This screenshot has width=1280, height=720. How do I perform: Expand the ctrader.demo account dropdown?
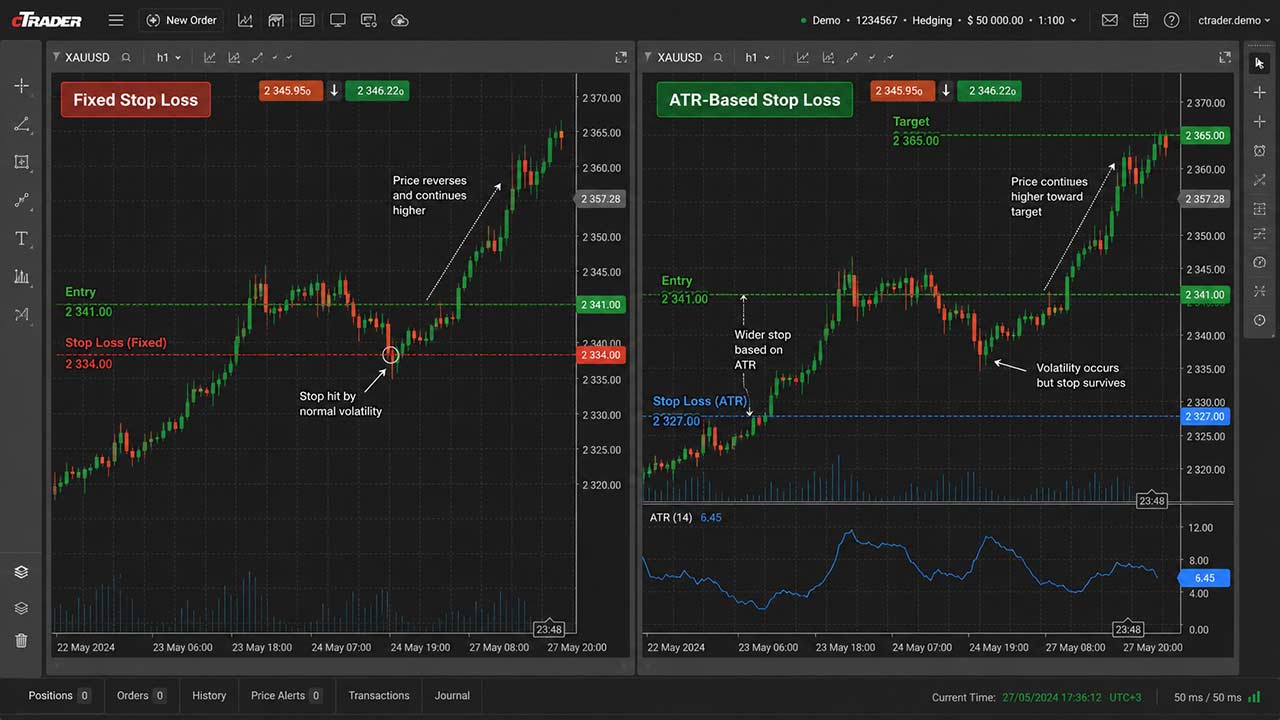point(1234,20)
